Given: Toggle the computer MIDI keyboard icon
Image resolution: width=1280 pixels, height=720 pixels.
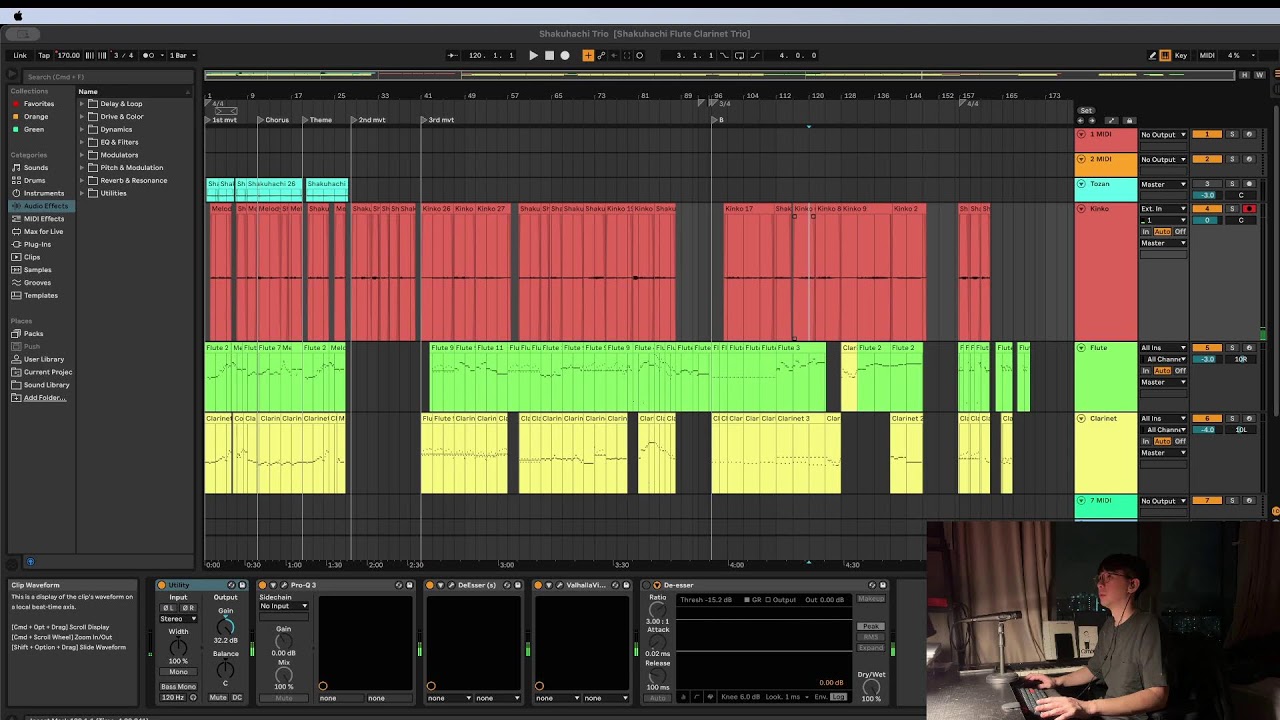Looking at the screenshot, I should pyautogui.click(x=1165, y=56).
